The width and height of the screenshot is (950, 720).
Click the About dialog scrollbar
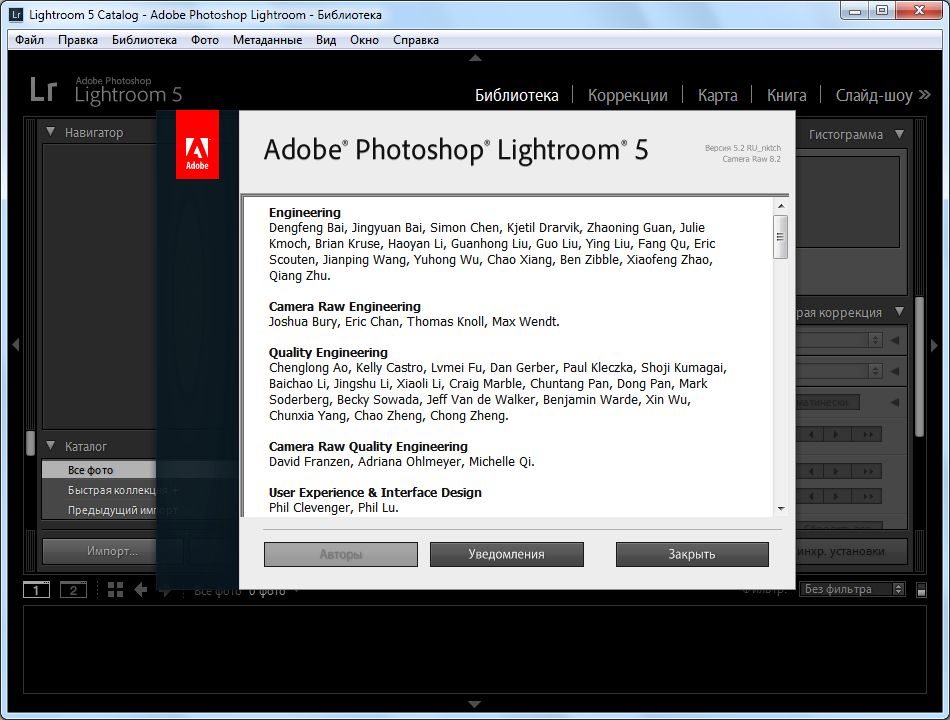(x=782, y=238)
